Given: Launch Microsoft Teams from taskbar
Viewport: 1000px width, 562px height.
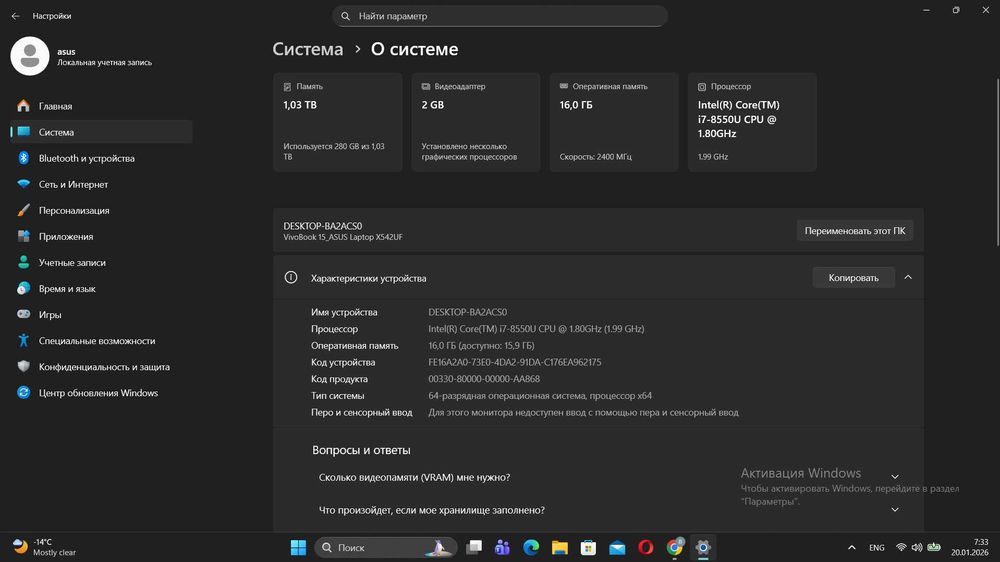Looking at the screenshot, I should click(x=503, y=547).
